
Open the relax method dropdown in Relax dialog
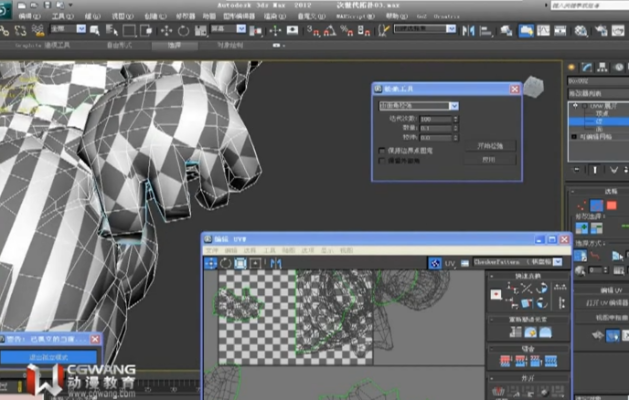419,106
